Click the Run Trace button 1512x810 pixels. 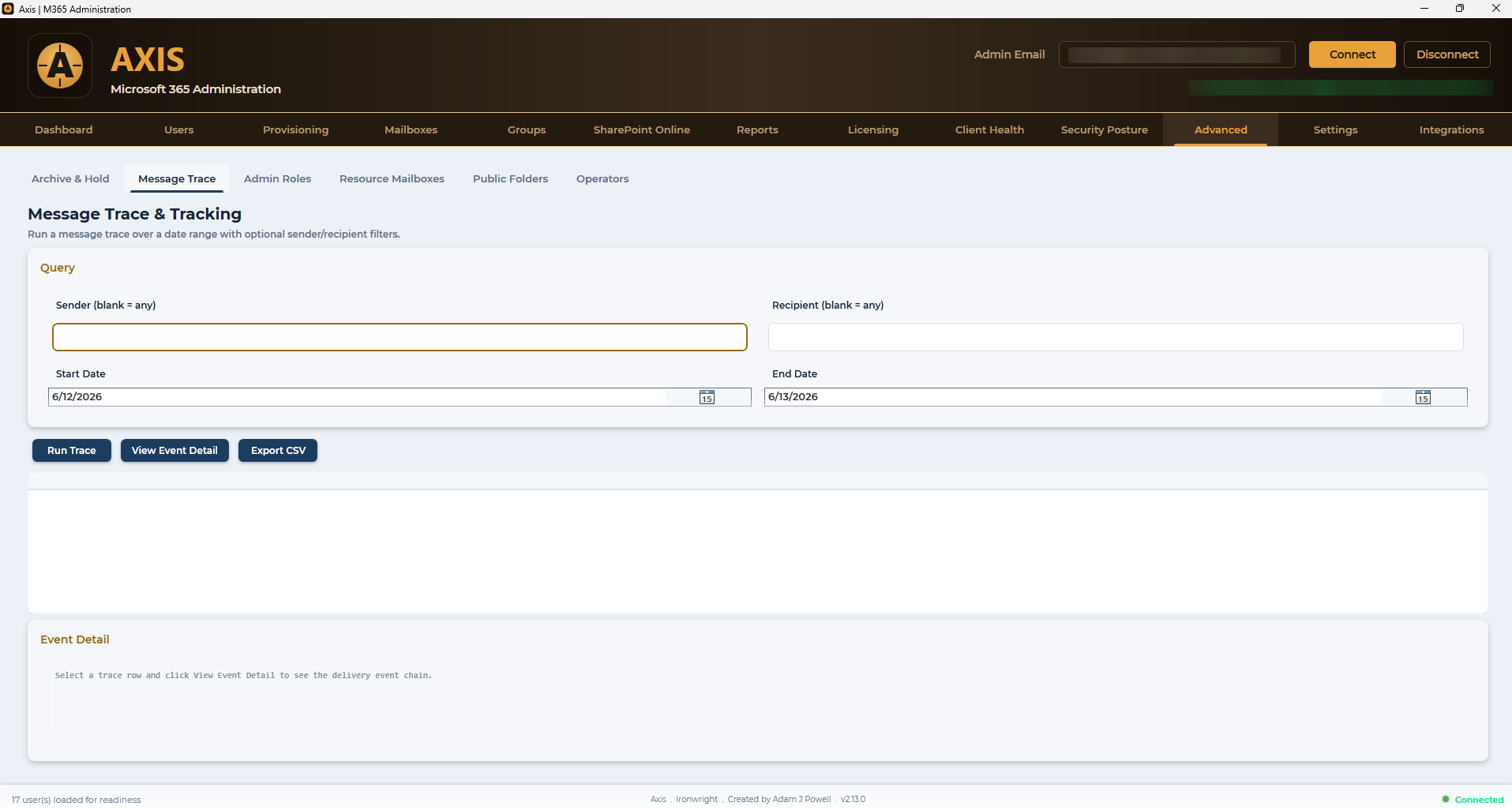(72, 451)
